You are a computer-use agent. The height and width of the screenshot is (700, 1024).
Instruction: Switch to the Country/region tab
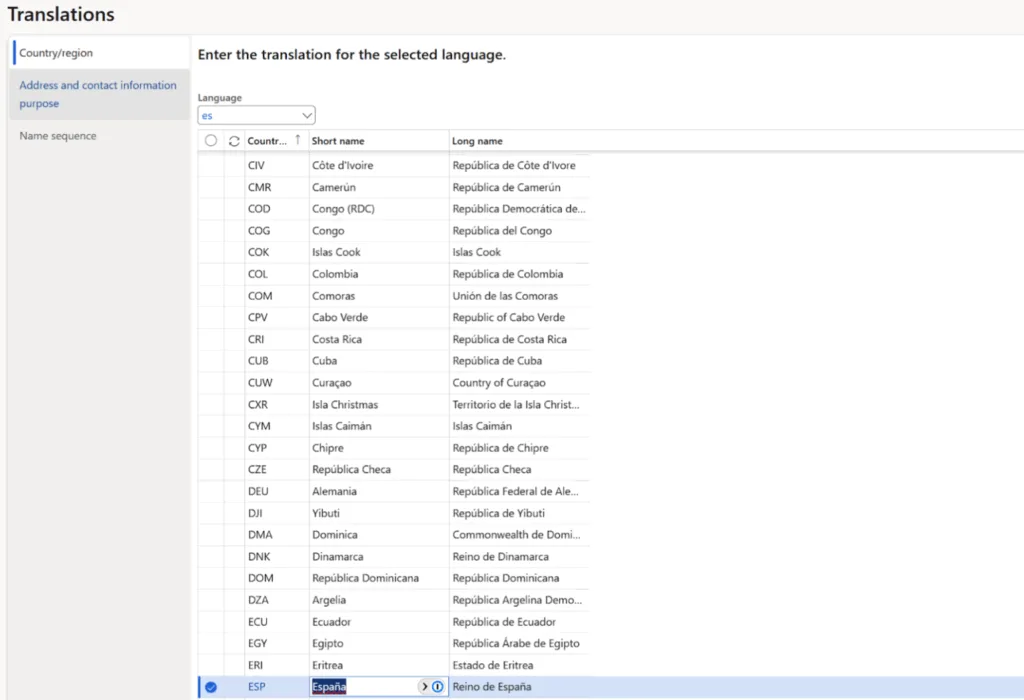(x=56, y=52)
